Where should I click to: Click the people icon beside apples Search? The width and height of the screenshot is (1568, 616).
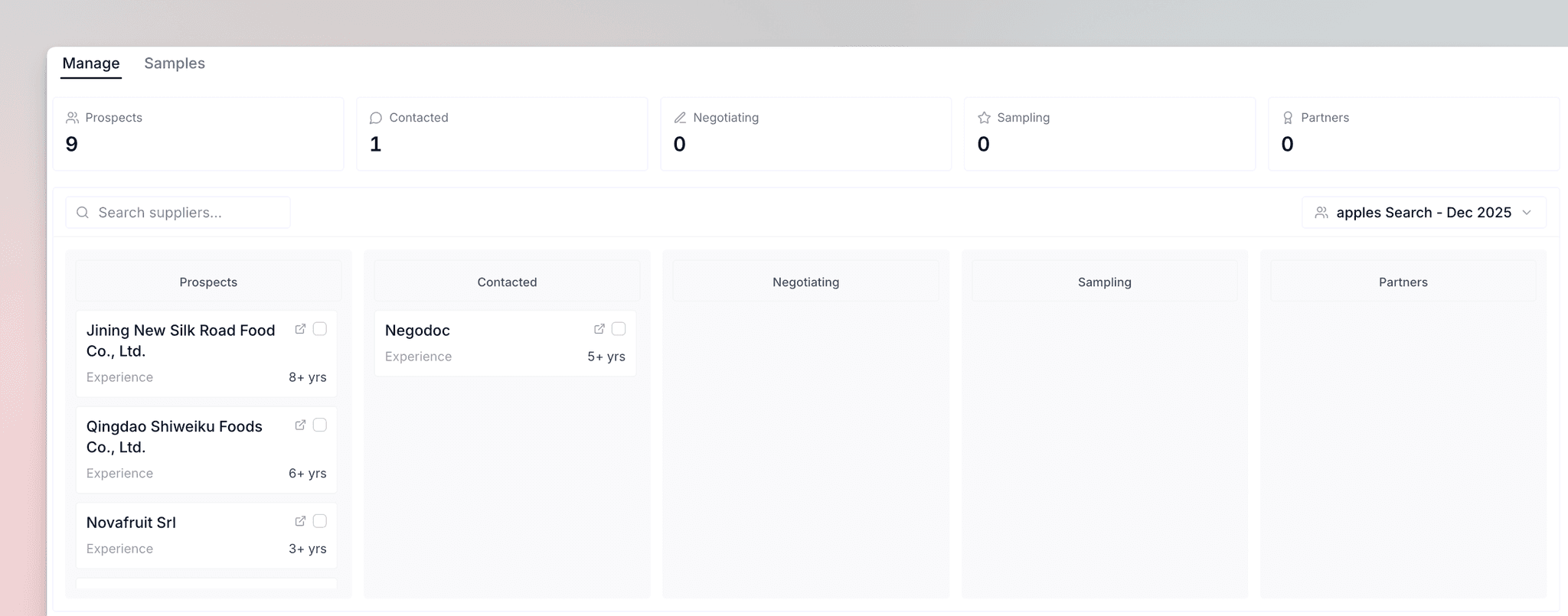coord(1321,213)
